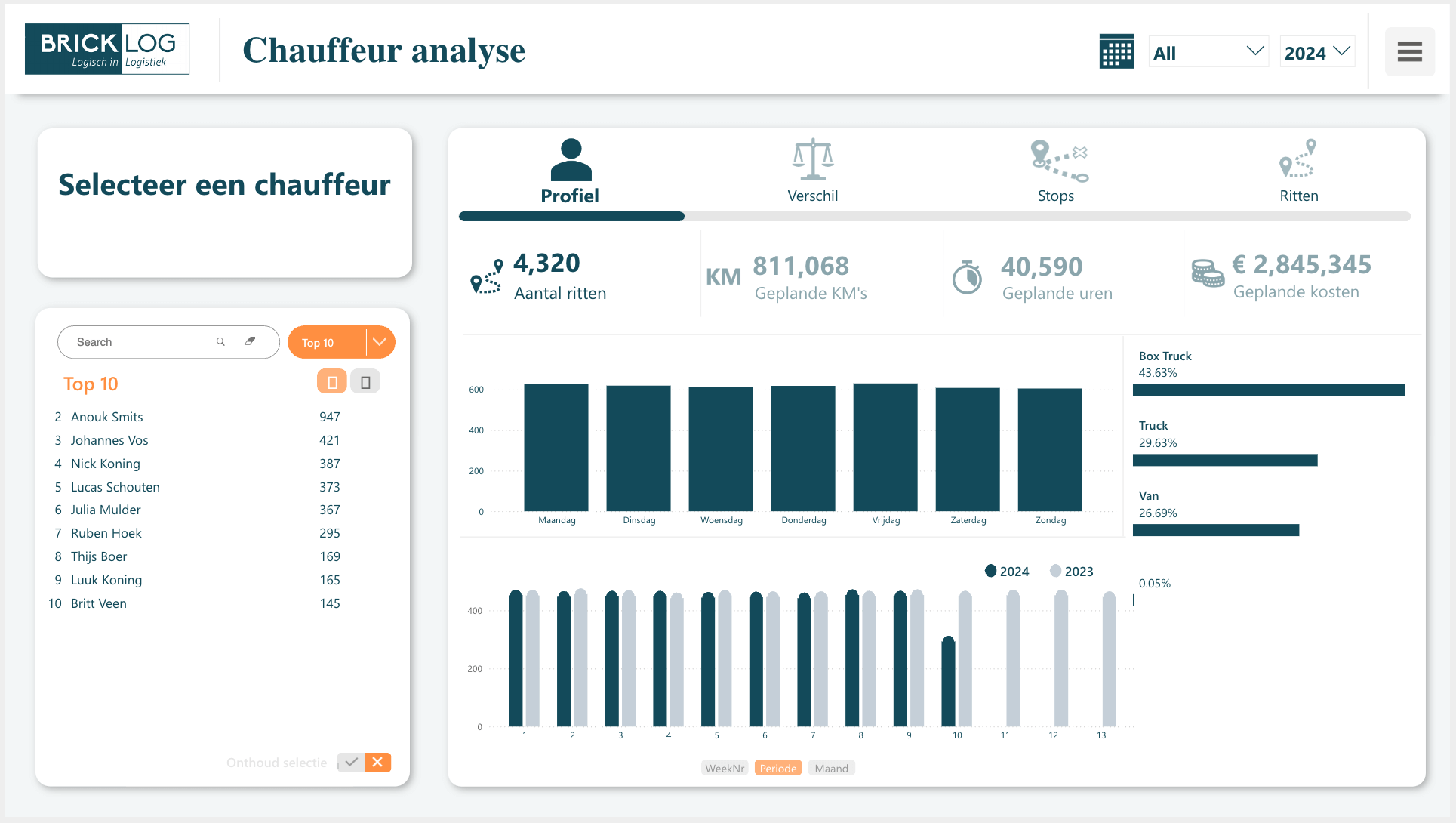Click the aantal ritten location pin icon
Screen dimensions: 1456x823
point(488,278)
